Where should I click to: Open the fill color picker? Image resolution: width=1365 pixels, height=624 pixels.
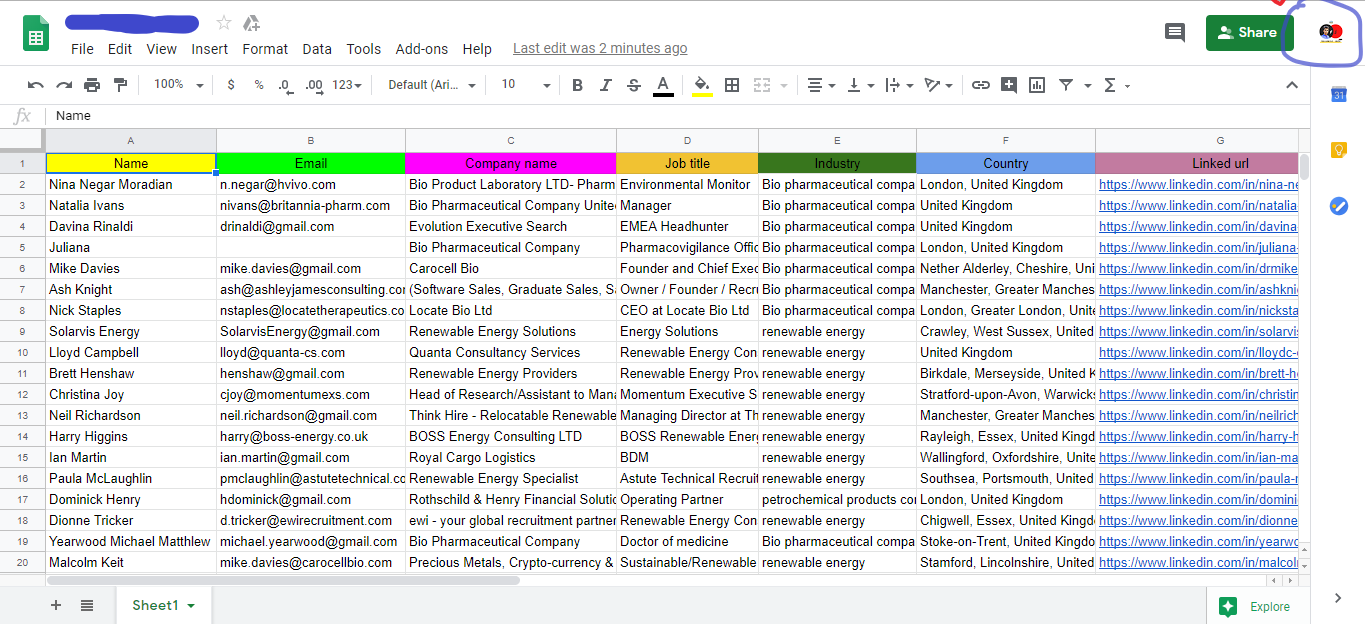(700, 85)
